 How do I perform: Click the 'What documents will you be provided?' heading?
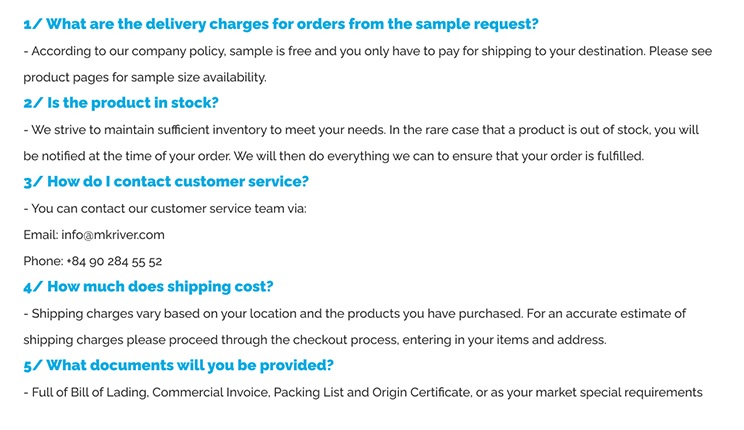[178, 365]
